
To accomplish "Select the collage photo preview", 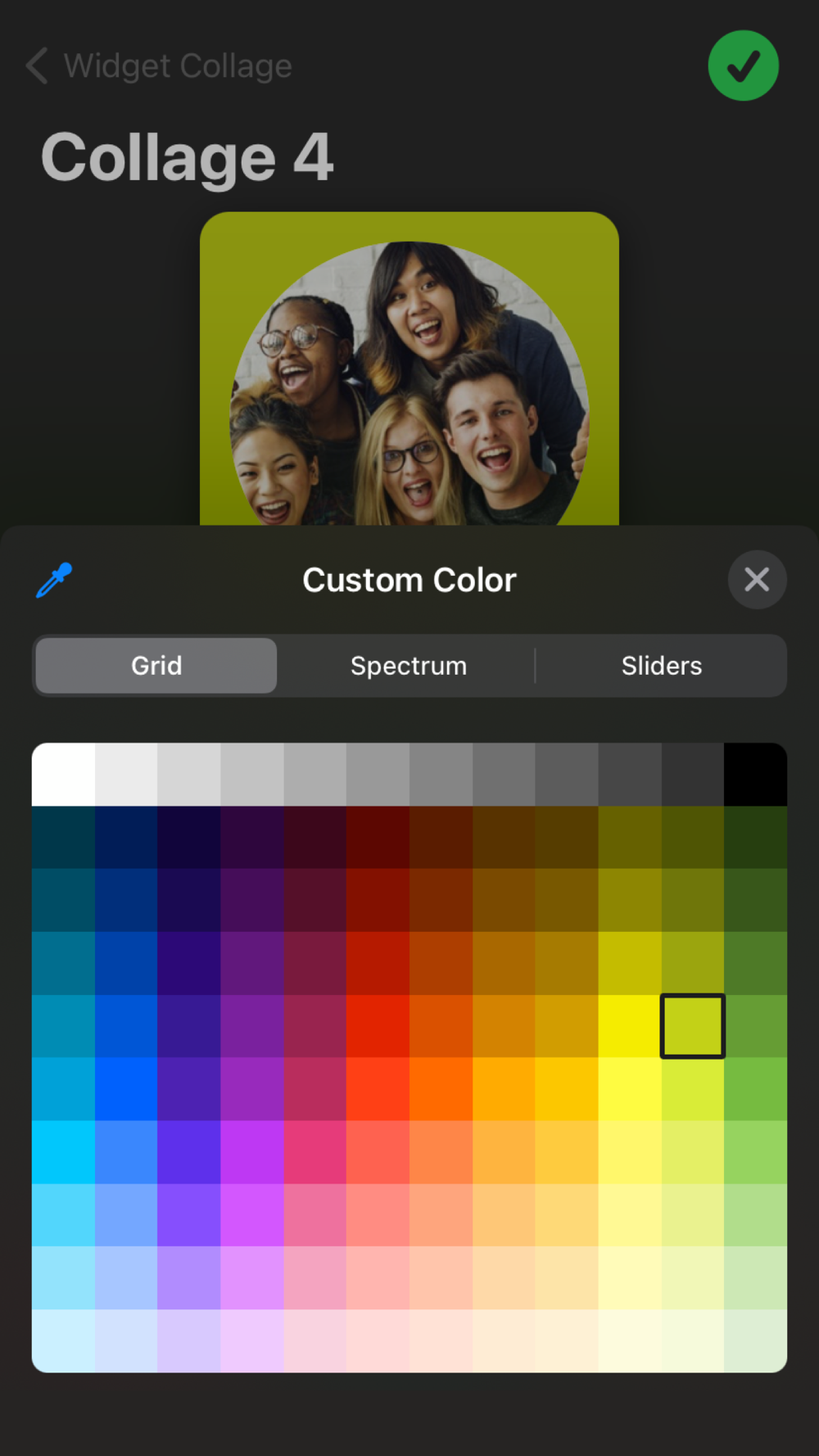I will point(409,369).
